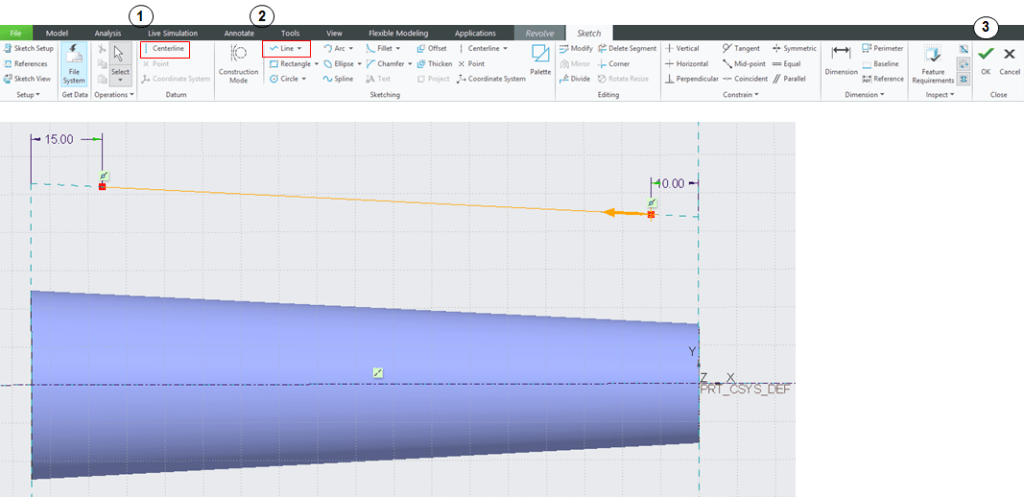Click the 15.00 dimension value

point(59,140)
